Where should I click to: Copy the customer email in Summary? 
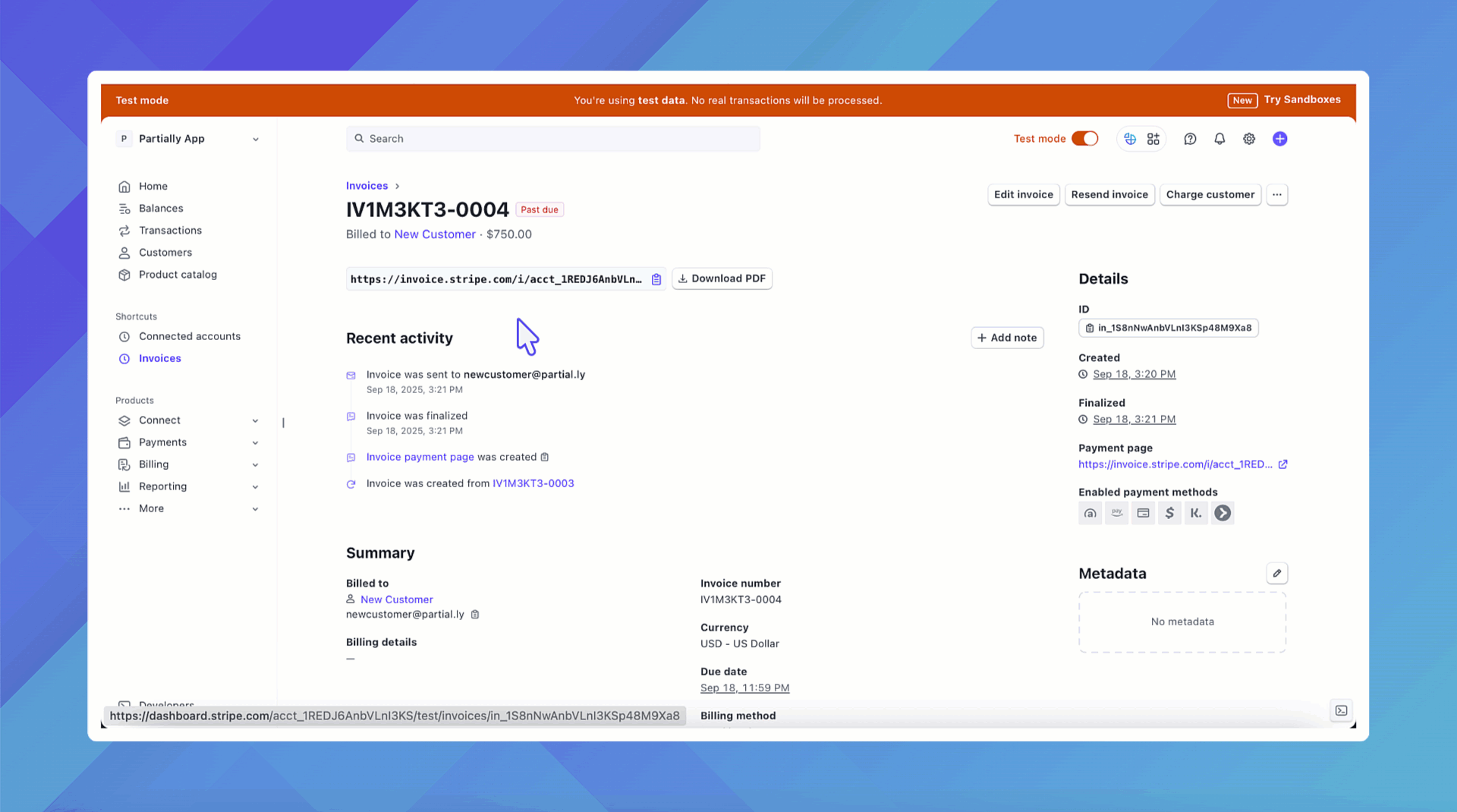(475, 615)
